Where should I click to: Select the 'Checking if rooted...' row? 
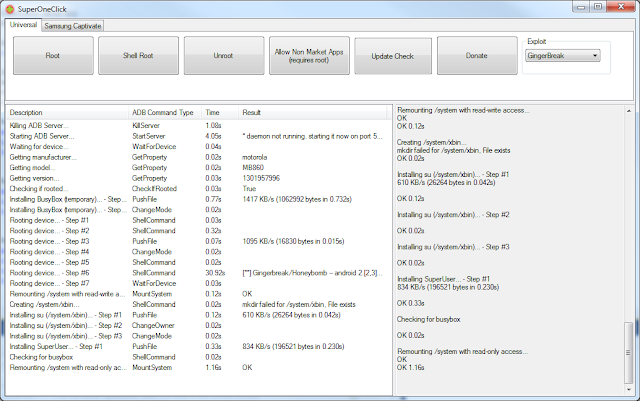click(197, 189)
